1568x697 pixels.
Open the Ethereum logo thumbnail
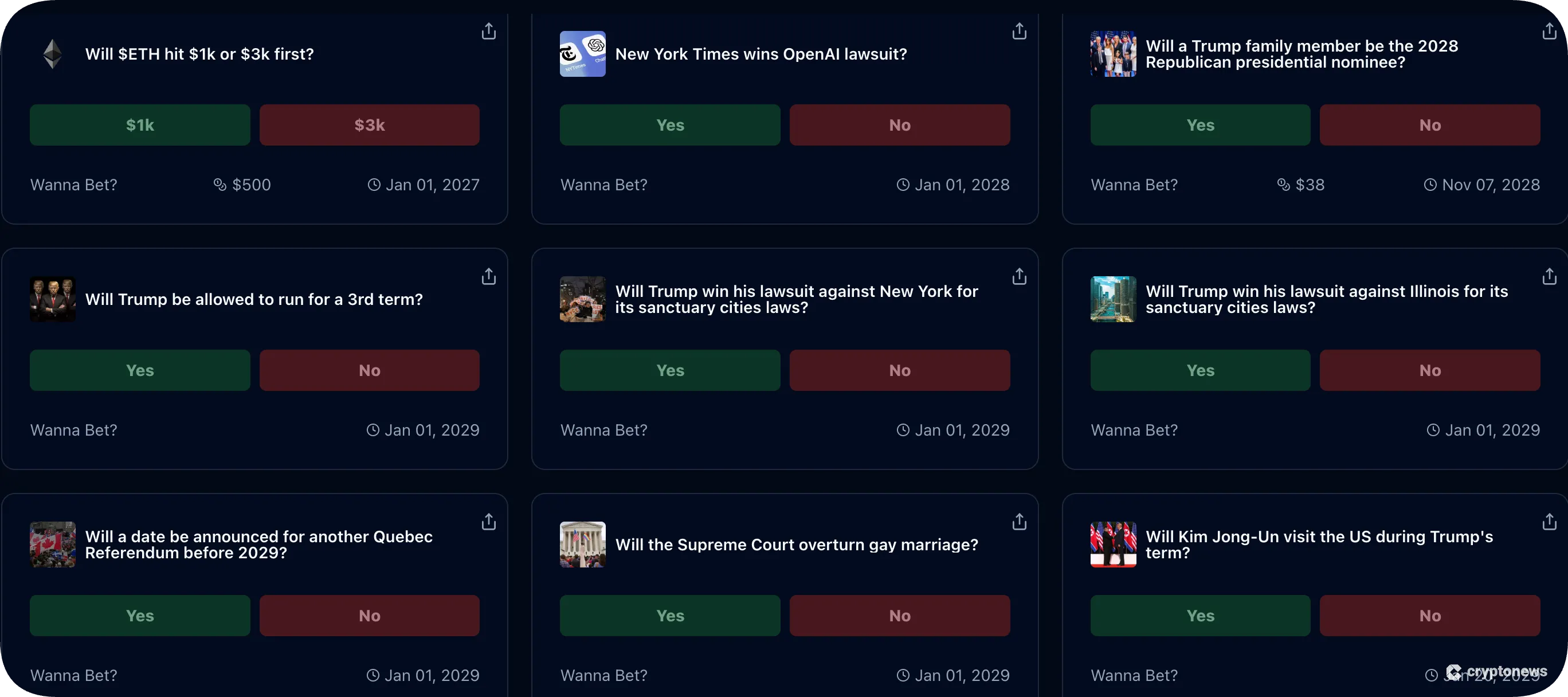pos(53,54)
